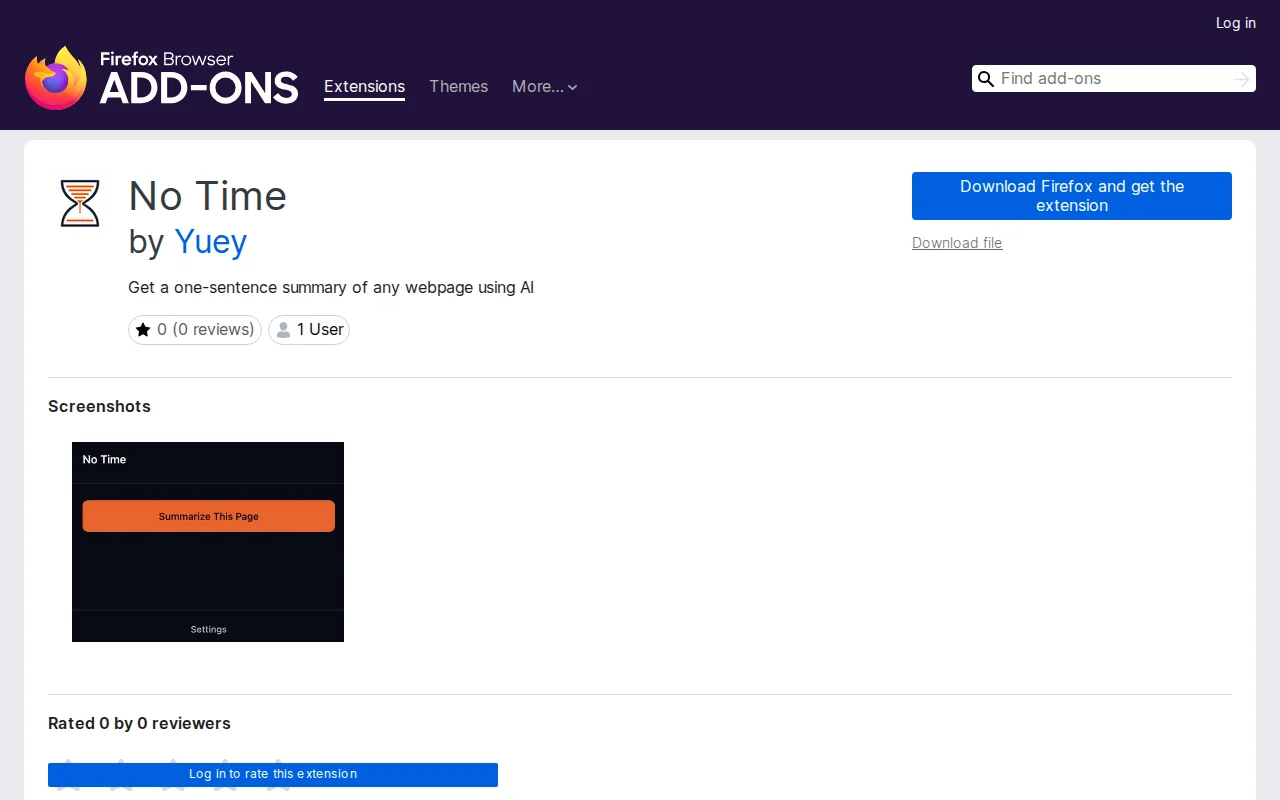1280x800 pixels.
Task: Click the Screenshots heading
Action: tap(99, 406)
